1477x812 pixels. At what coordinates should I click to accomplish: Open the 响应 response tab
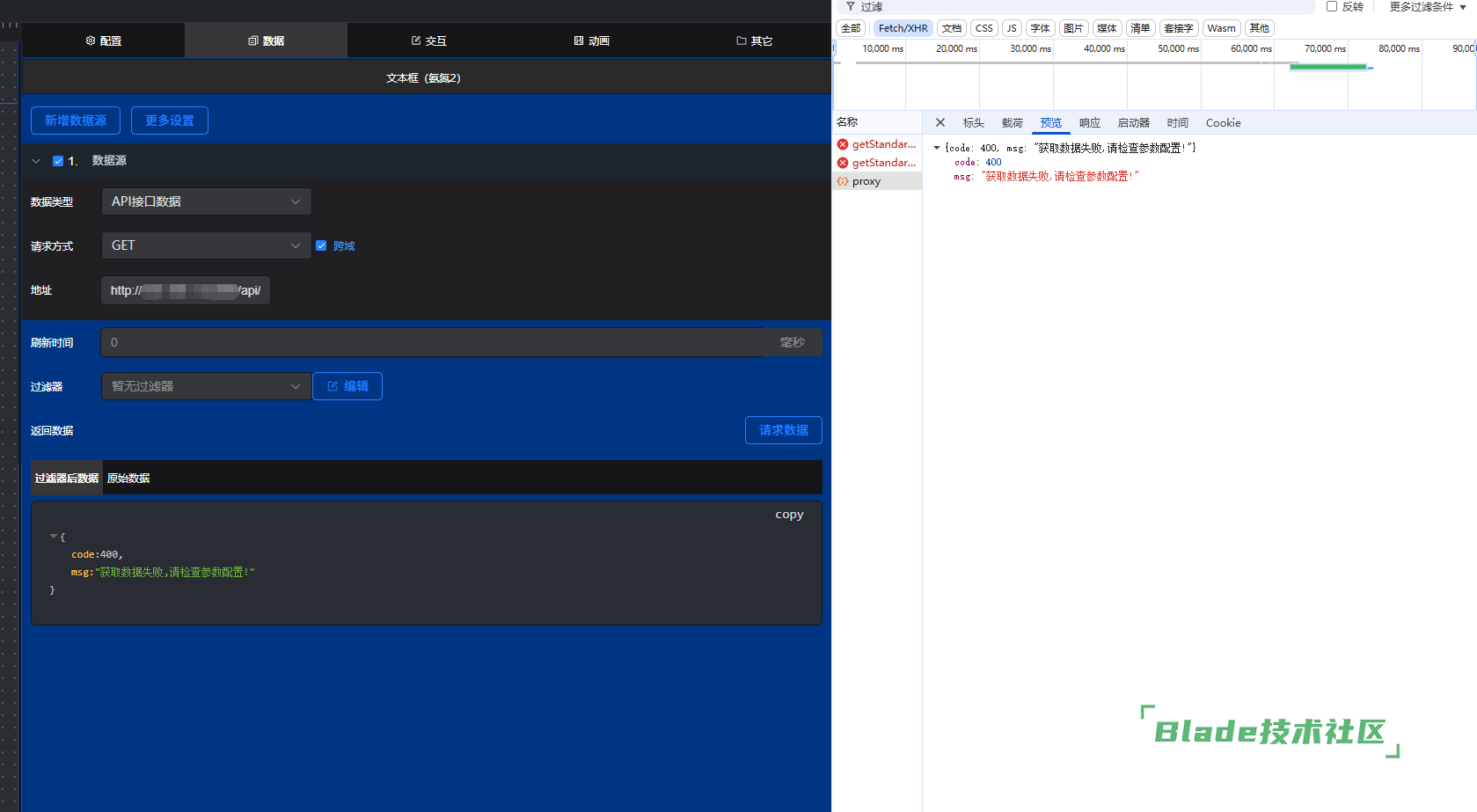(x=1089, y=123)
